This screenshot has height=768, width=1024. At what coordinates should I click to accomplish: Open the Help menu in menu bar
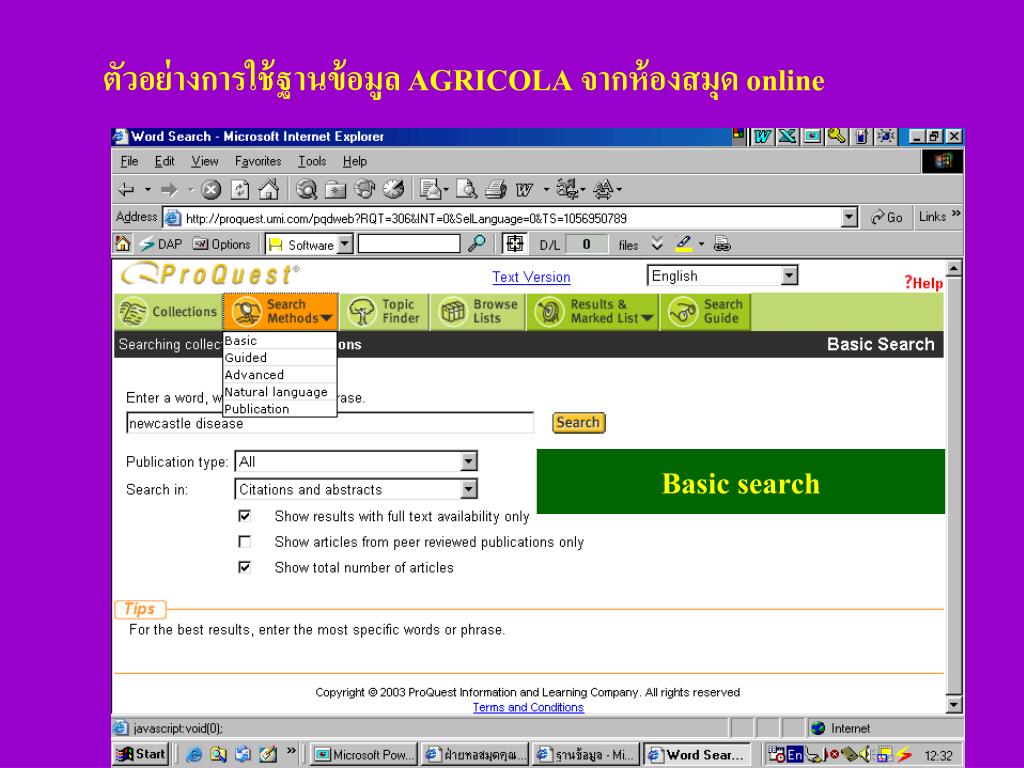tap(355, 161)
